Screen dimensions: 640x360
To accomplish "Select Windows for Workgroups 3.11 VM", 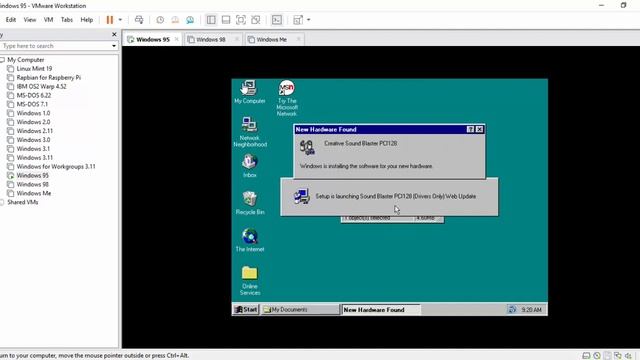I will coord(56,167).
